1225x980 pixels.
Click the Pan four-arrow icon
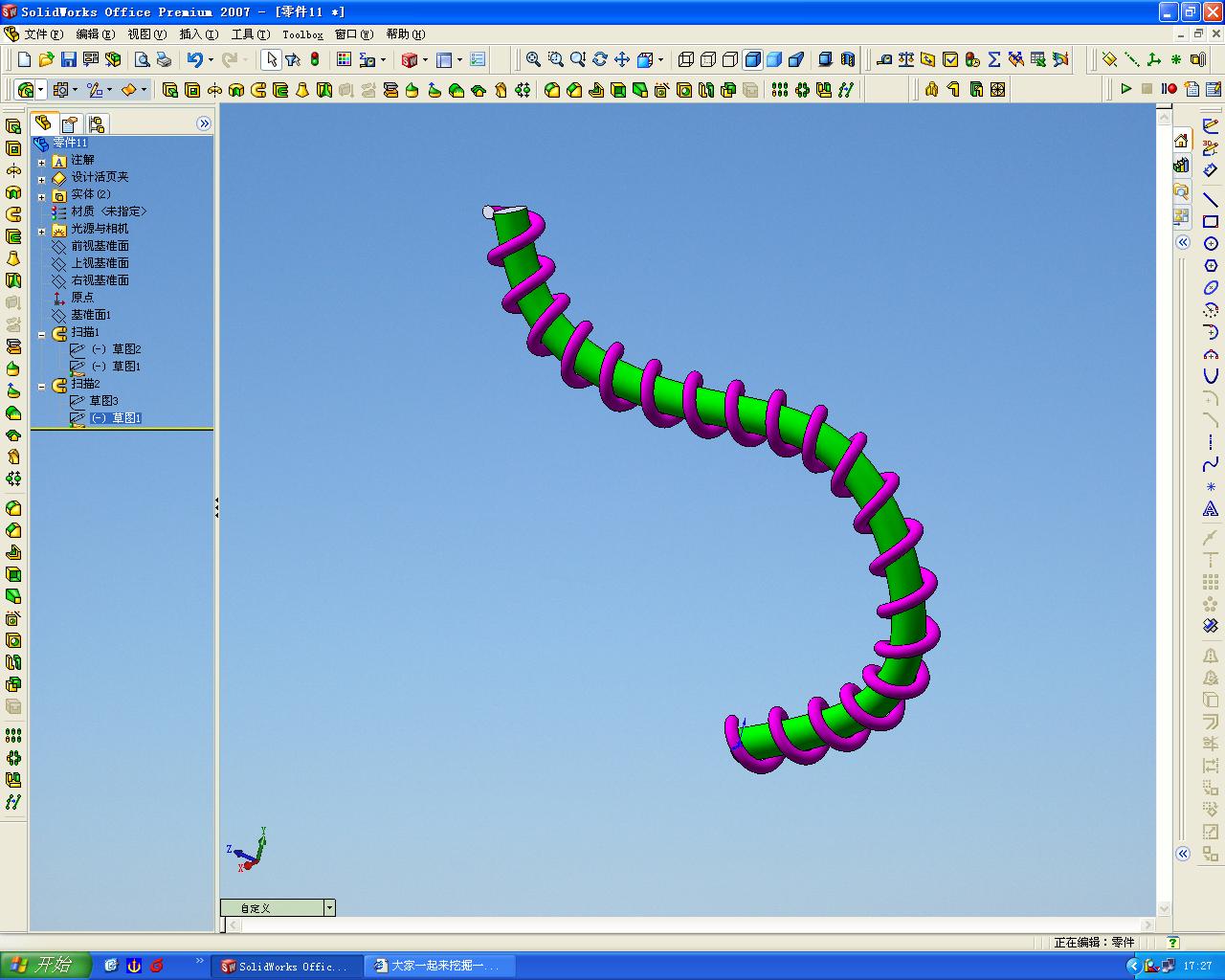click(x=622, y=59)
